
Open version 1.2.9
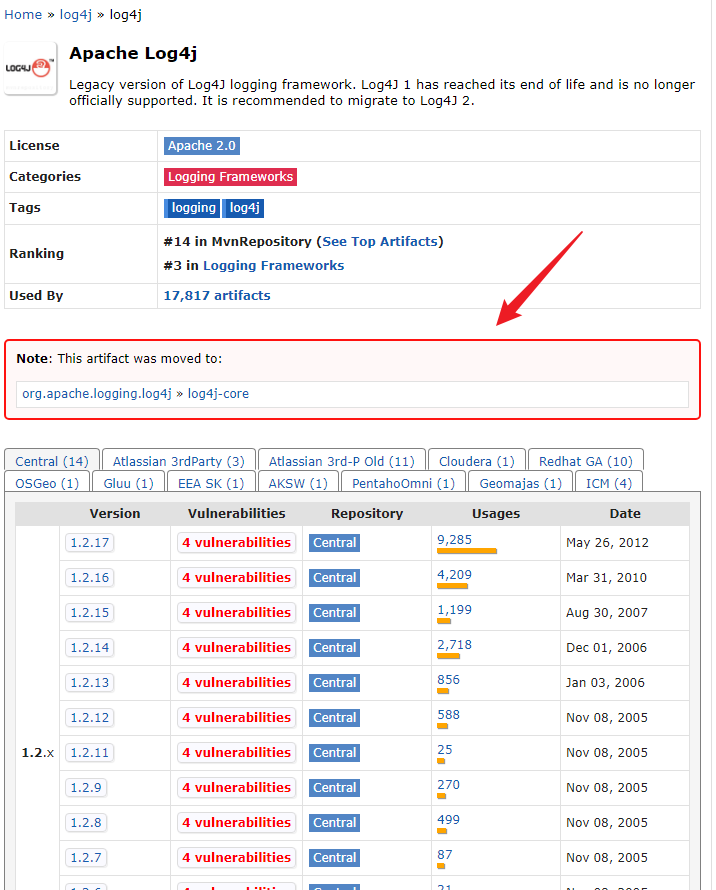[x=86, y=788]
